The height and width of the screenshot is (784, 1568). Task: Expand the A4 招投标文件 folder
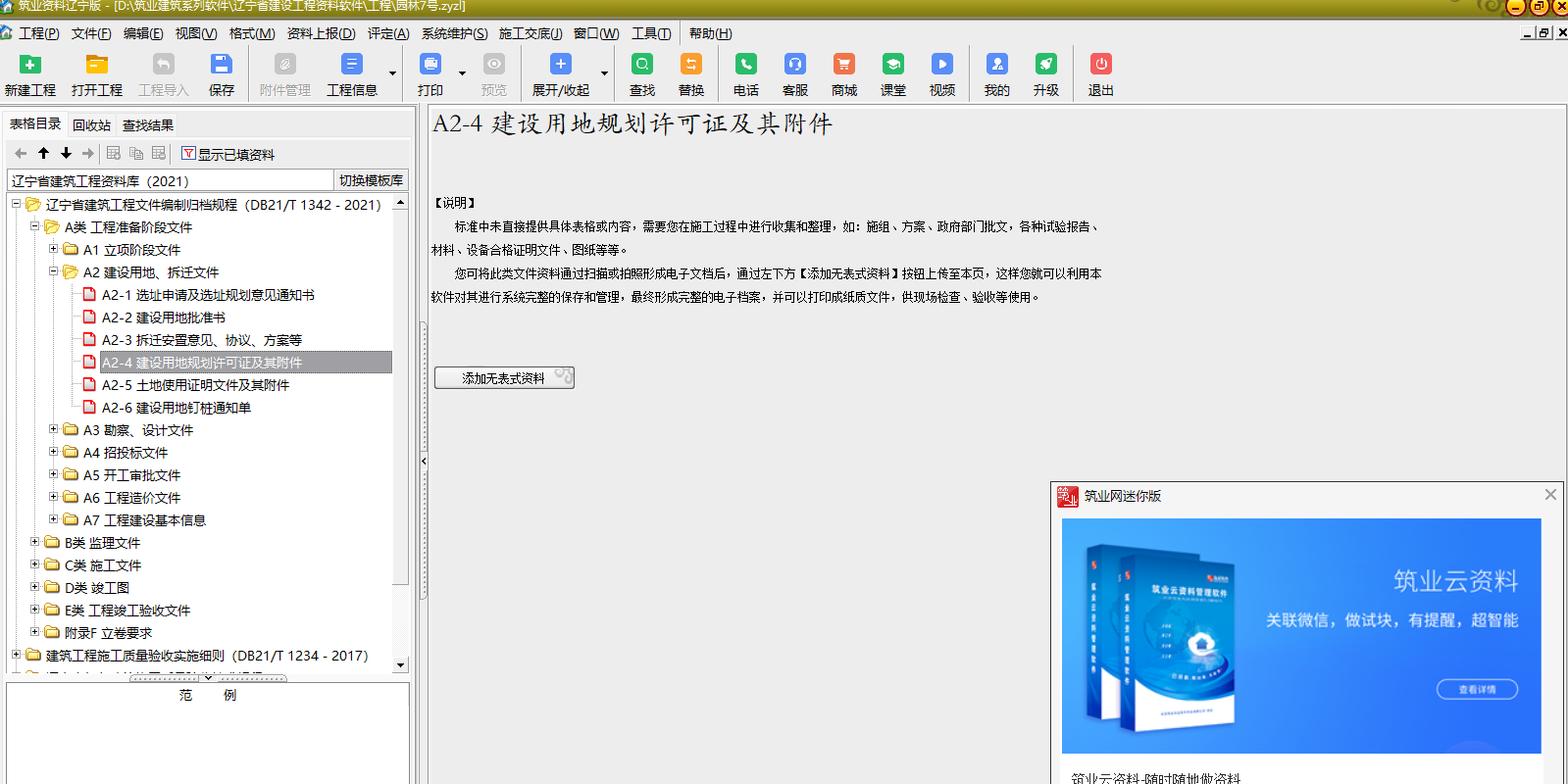point(53,452)
